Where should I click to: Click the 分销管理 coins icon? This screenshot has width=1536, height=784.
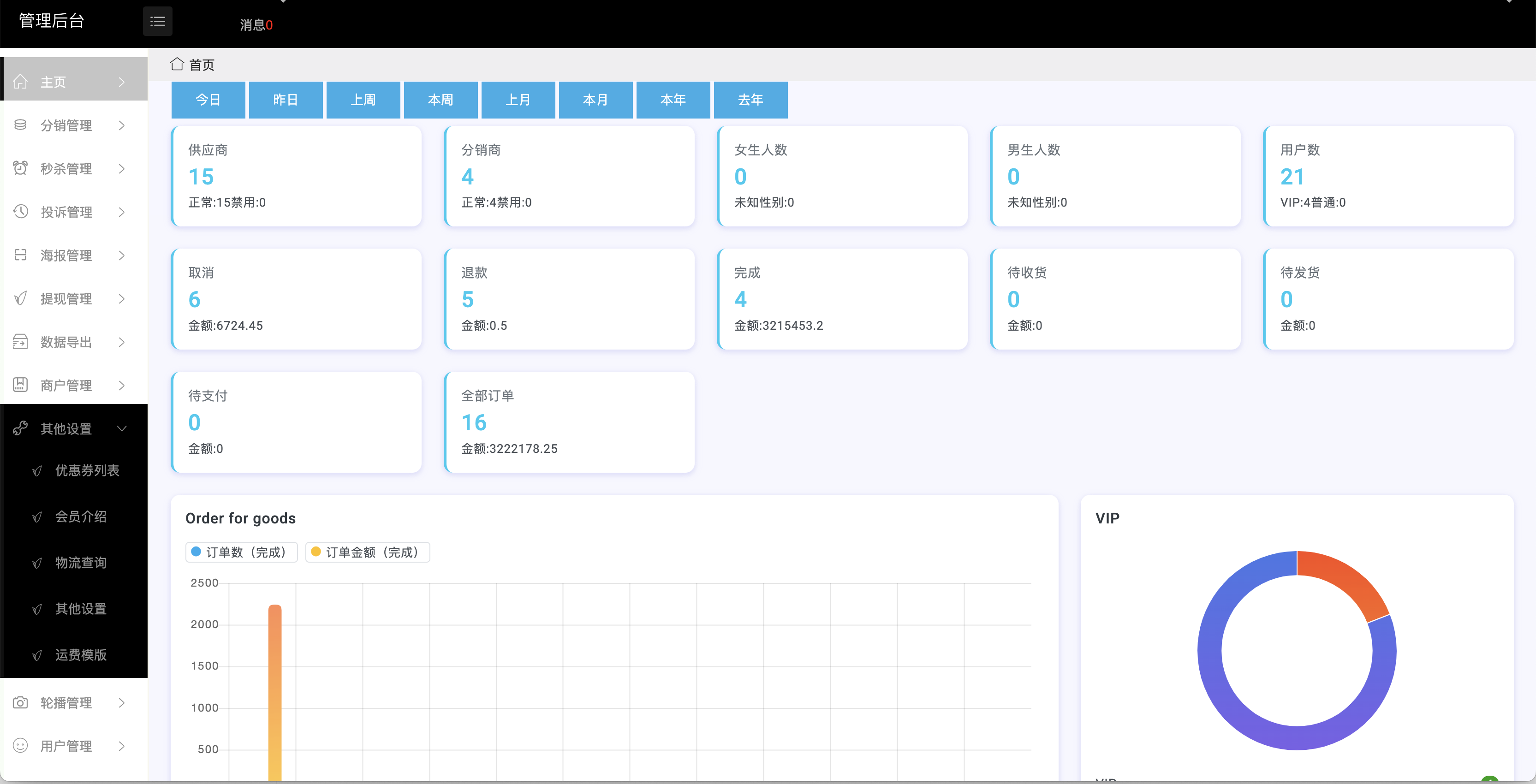pos(20,125)
